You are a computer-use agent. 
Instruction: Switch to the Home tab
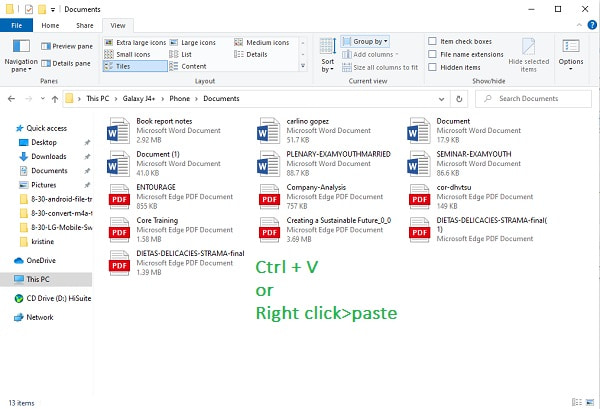coord(50,26)
